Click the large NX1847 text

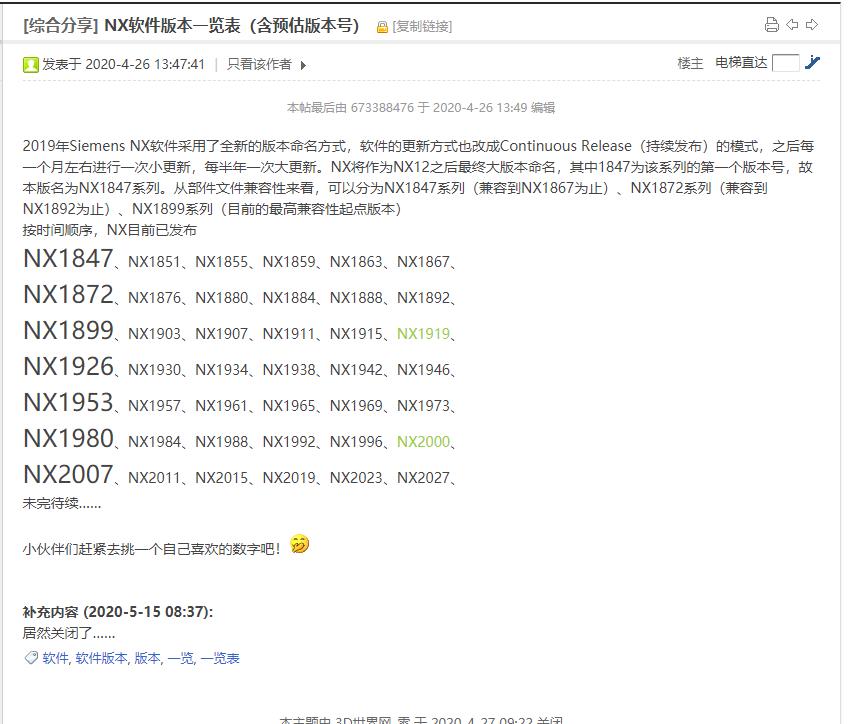(x=68, y=258)
